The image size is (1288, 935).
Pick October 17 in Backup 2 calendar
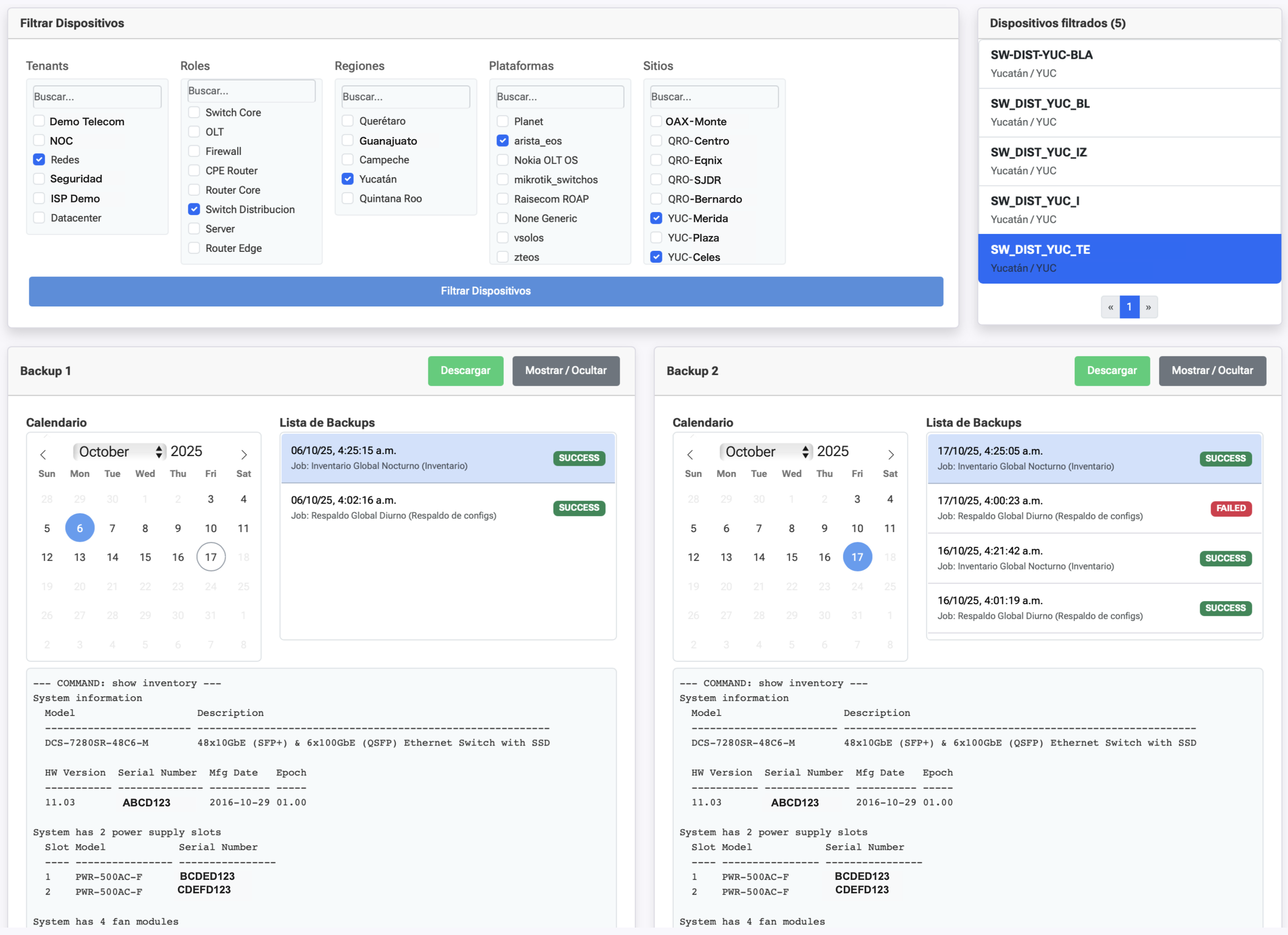[x=857, y=557]
